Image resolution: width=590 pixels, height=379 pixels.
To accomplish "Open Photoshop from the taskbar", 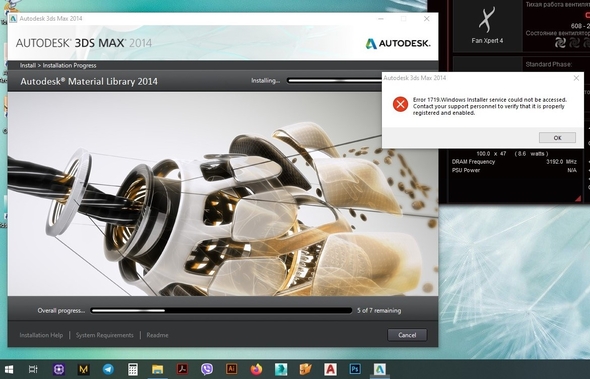I will 355,369.
